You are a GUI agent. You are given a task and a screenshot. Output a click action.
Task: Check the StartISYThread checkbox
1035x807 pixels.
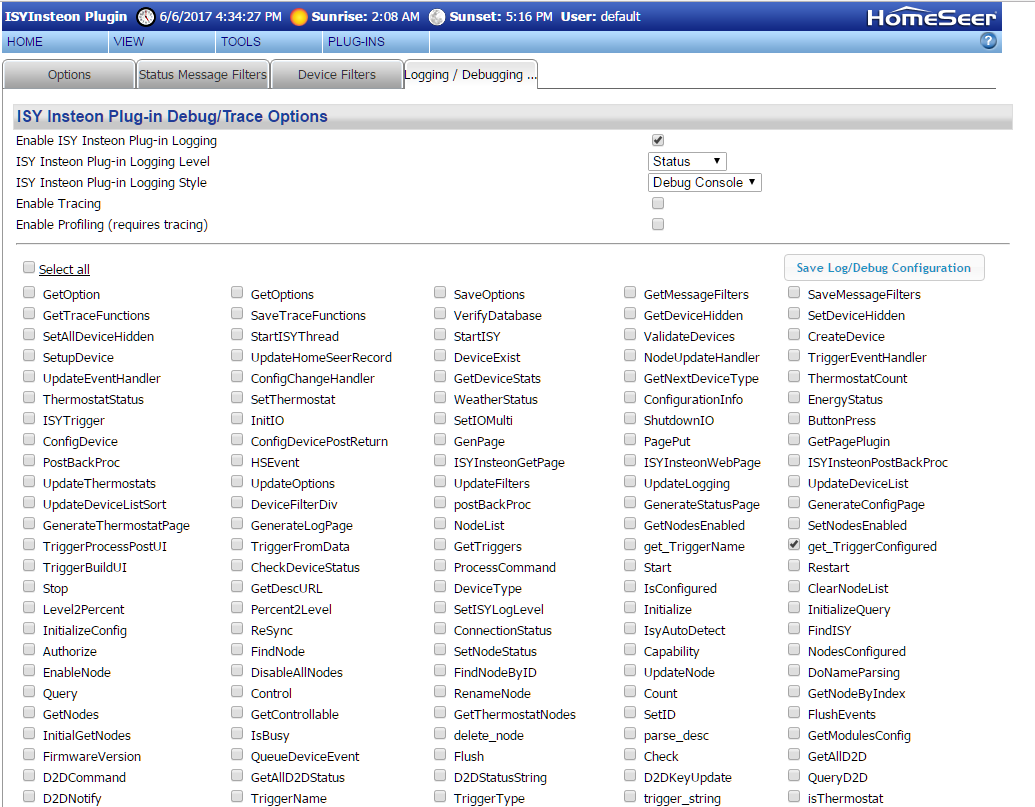pyautogui.click(x=237, y=335)
